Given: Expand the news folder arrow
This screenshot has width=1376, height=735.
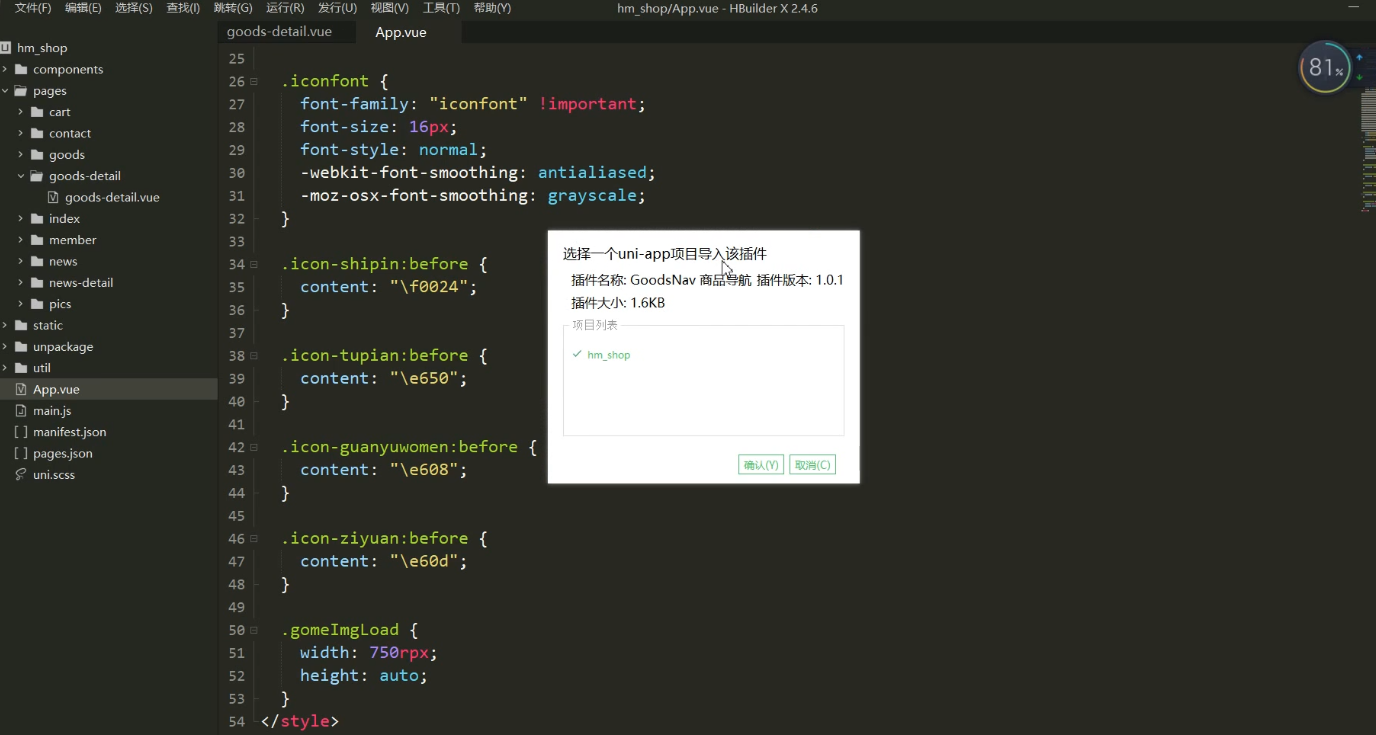Looking at the screenshot, I should 21,261.
